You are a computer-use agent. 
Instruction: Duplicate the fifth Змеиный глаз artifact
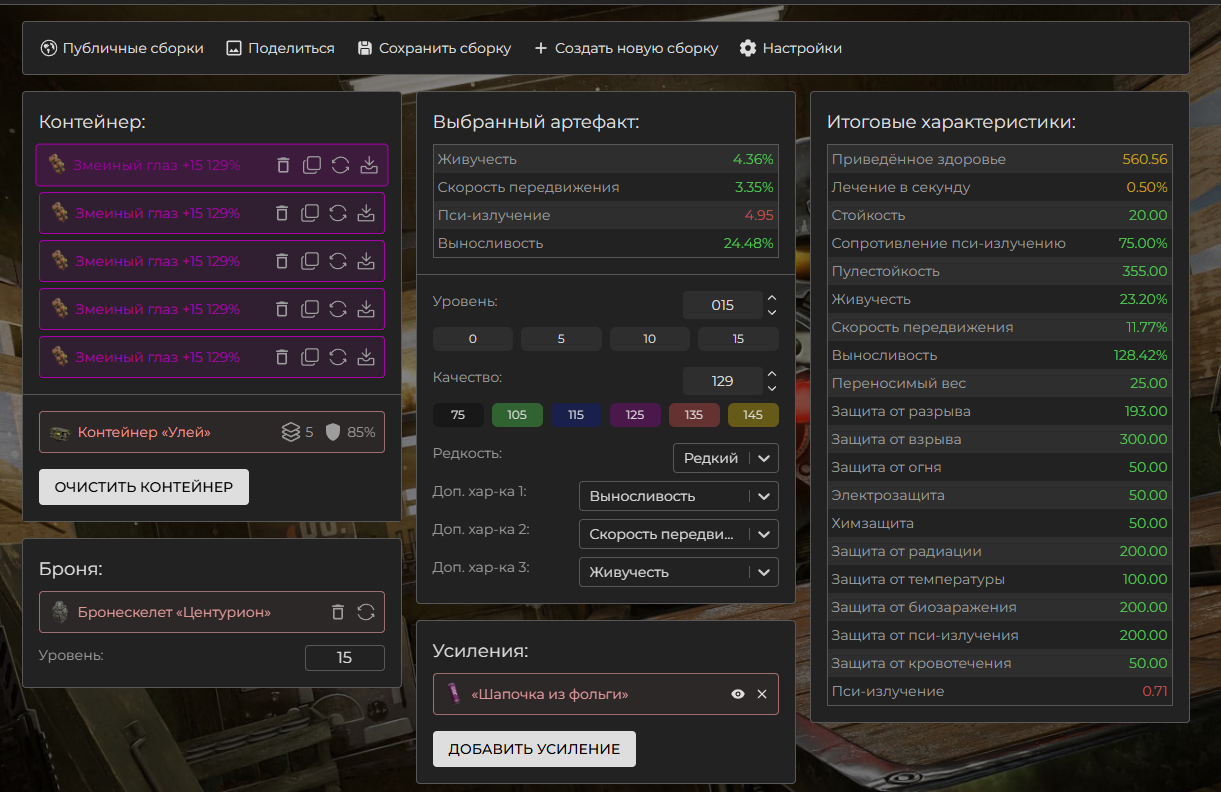[310, 357]
